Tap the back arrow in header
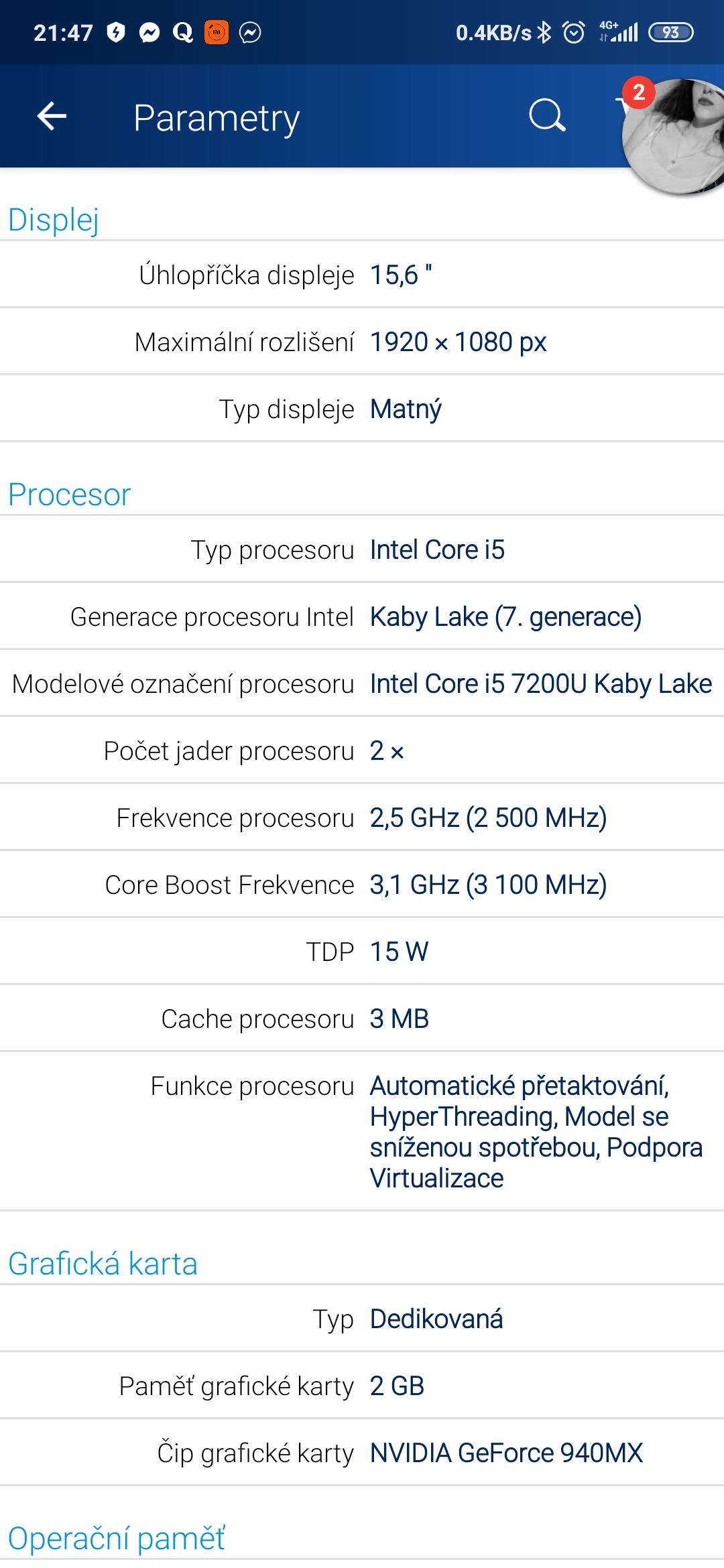This screenshot has height=1568, width=724. pos(52,117)
